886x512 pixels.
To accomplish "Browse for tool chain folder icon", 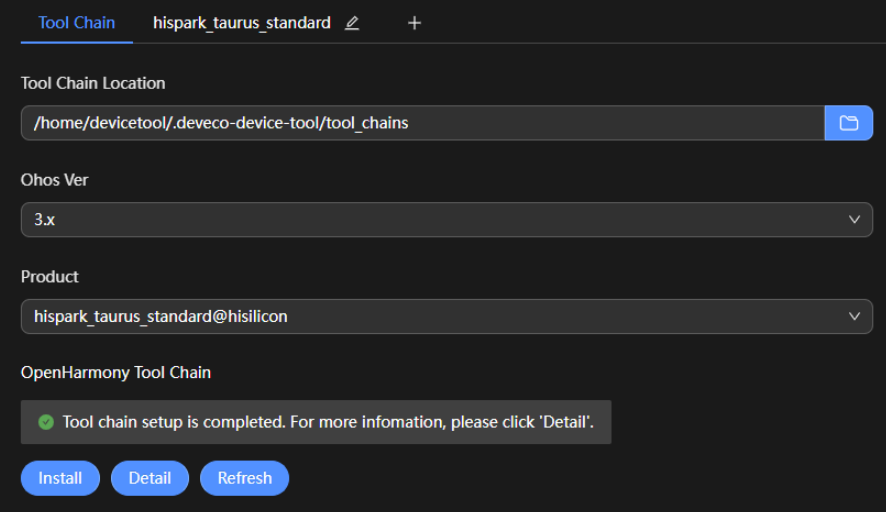I will (x=849, y=123).
